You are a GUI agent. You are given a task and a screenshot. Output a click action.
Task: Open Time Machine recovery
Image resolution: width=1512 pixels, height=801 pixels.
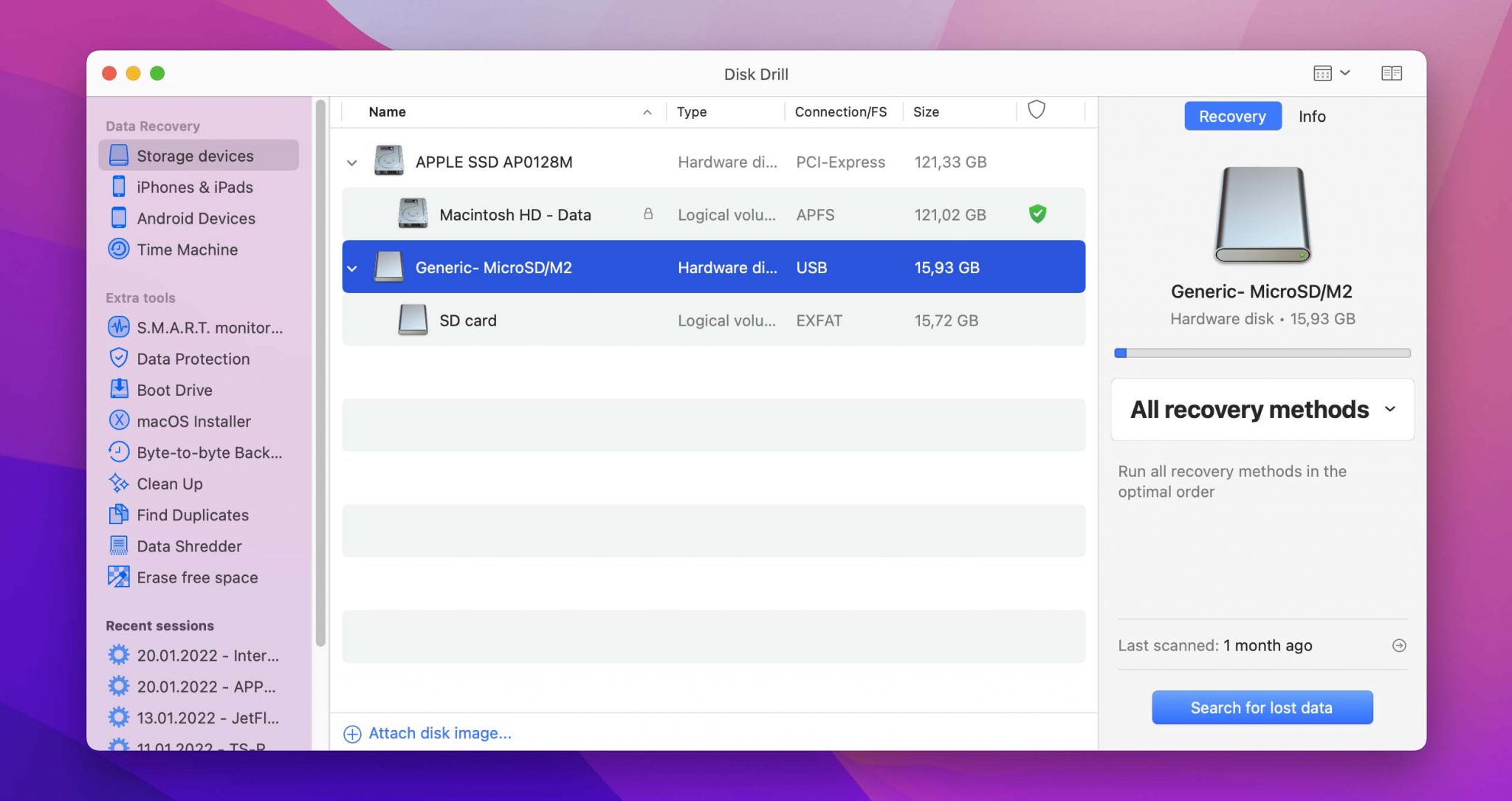pyautogui.click(x=173, y=250)
